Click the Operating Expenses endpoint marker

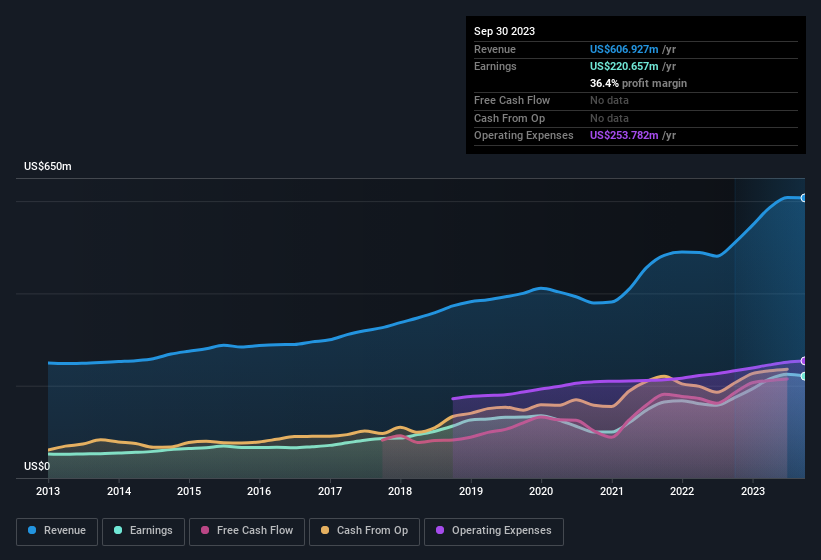(804, 361)
